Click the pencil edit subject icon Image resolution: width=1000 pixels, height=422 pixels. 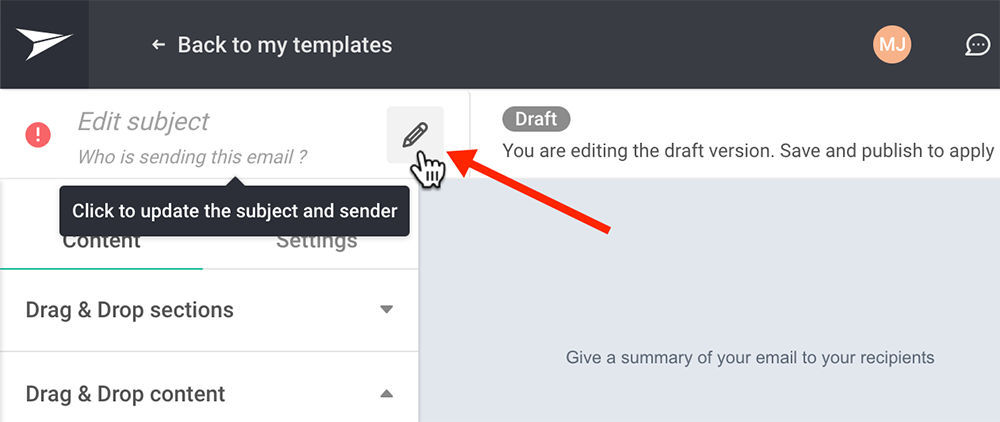coord(415,135)
